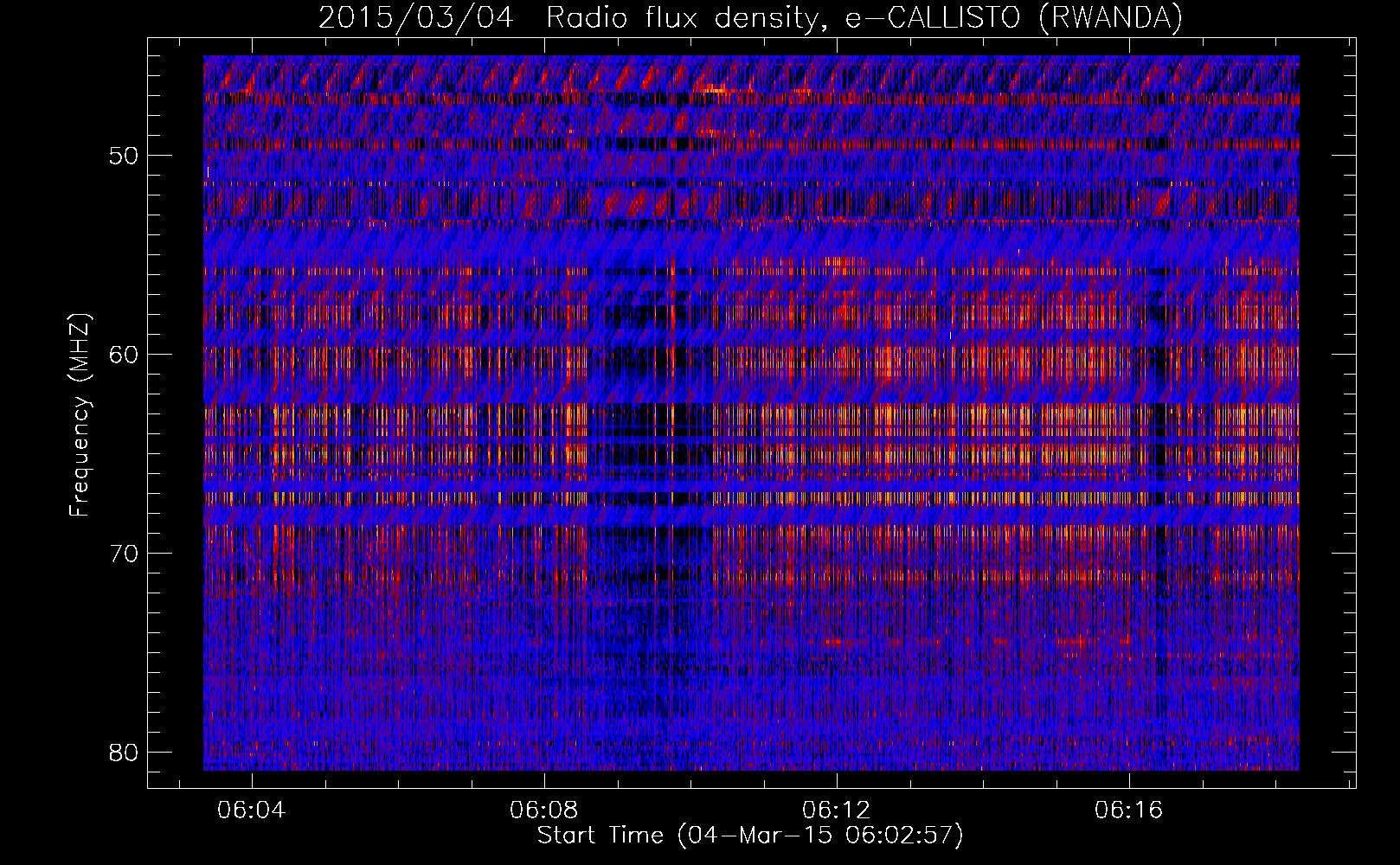This screenshot has height=865, width=1400.
Task: Click the 06:16 time tick label
Action: point(1129,811)
